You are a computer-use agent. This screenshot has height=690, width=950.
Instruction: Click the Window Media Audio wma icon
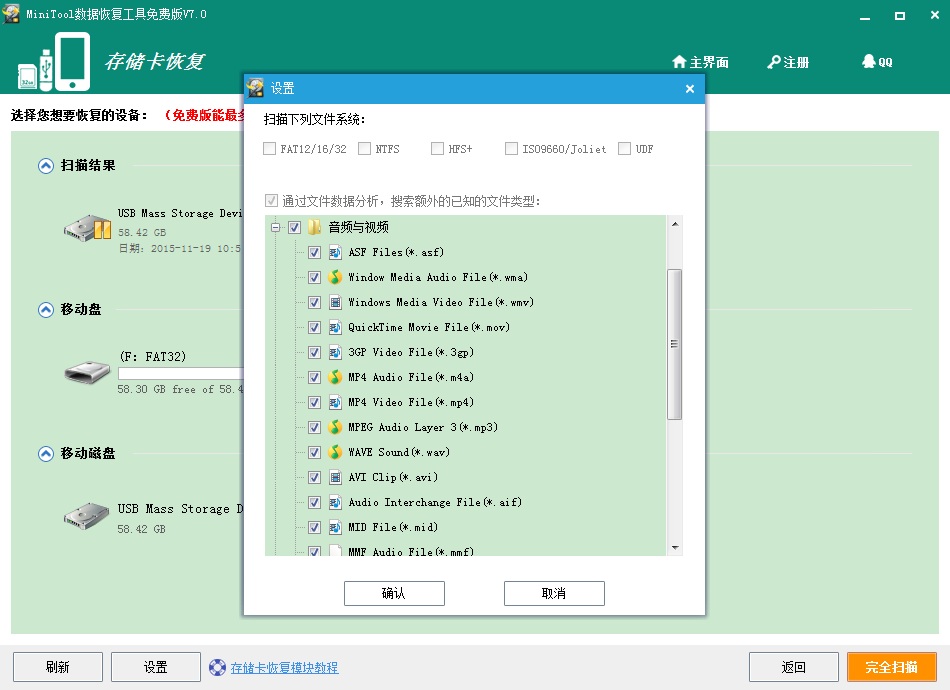point(335,277)
